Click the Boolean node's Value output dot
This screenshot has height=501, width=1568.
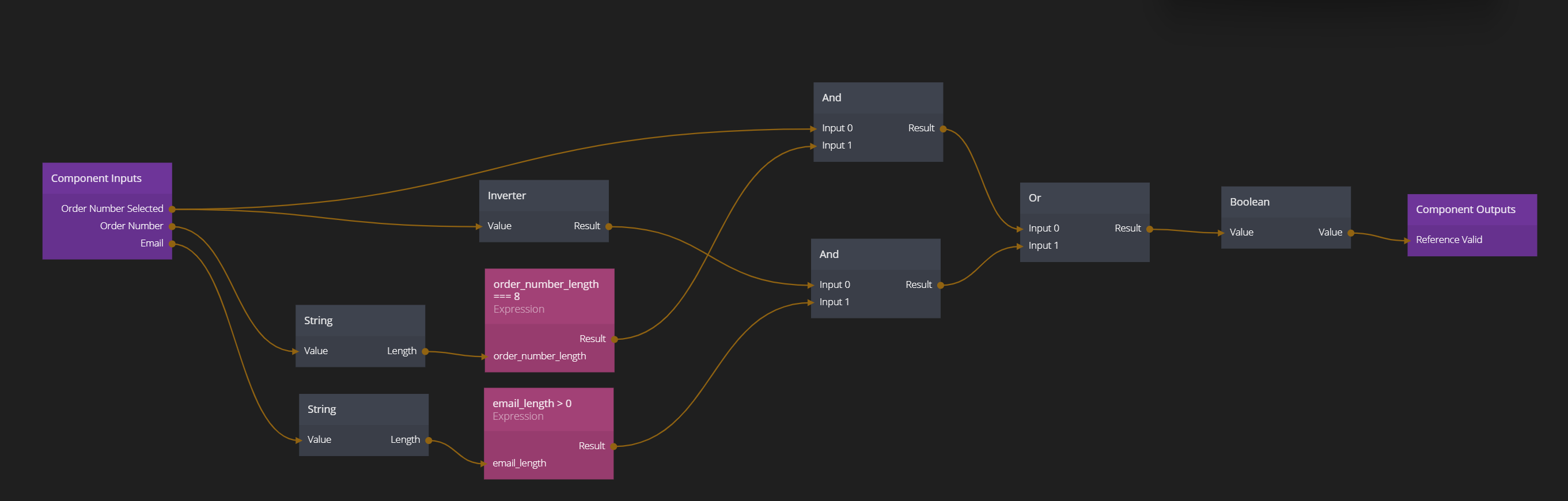(1351, 233)
